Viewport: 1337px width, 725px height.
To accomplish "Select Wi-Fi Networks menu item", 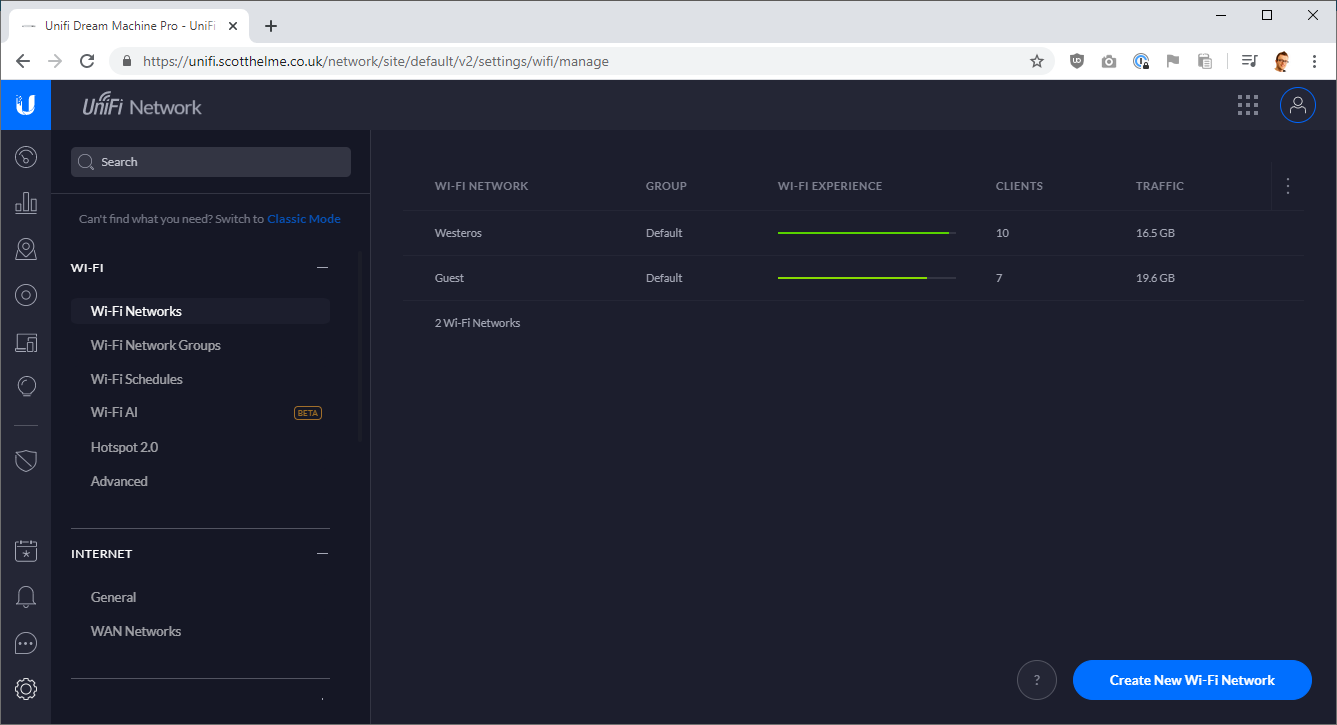I will (200, 311).
